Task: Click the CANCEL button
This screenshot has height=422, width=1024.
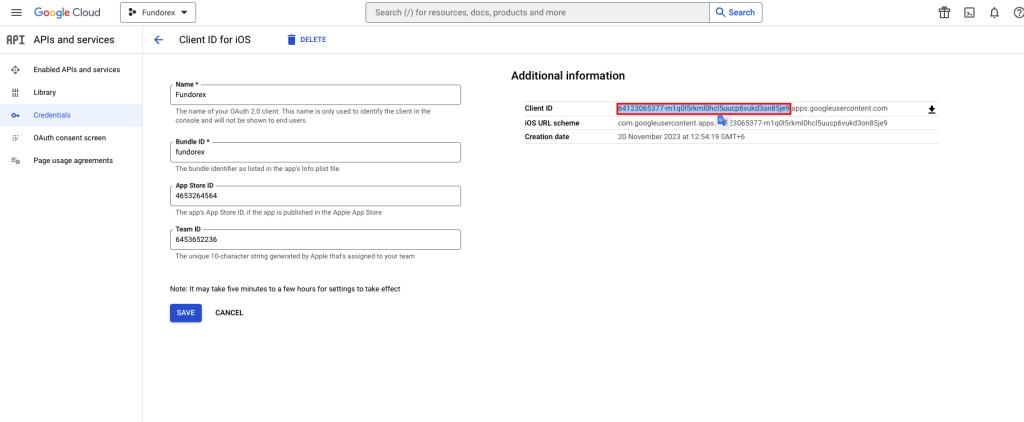Action: click(229, 313)
